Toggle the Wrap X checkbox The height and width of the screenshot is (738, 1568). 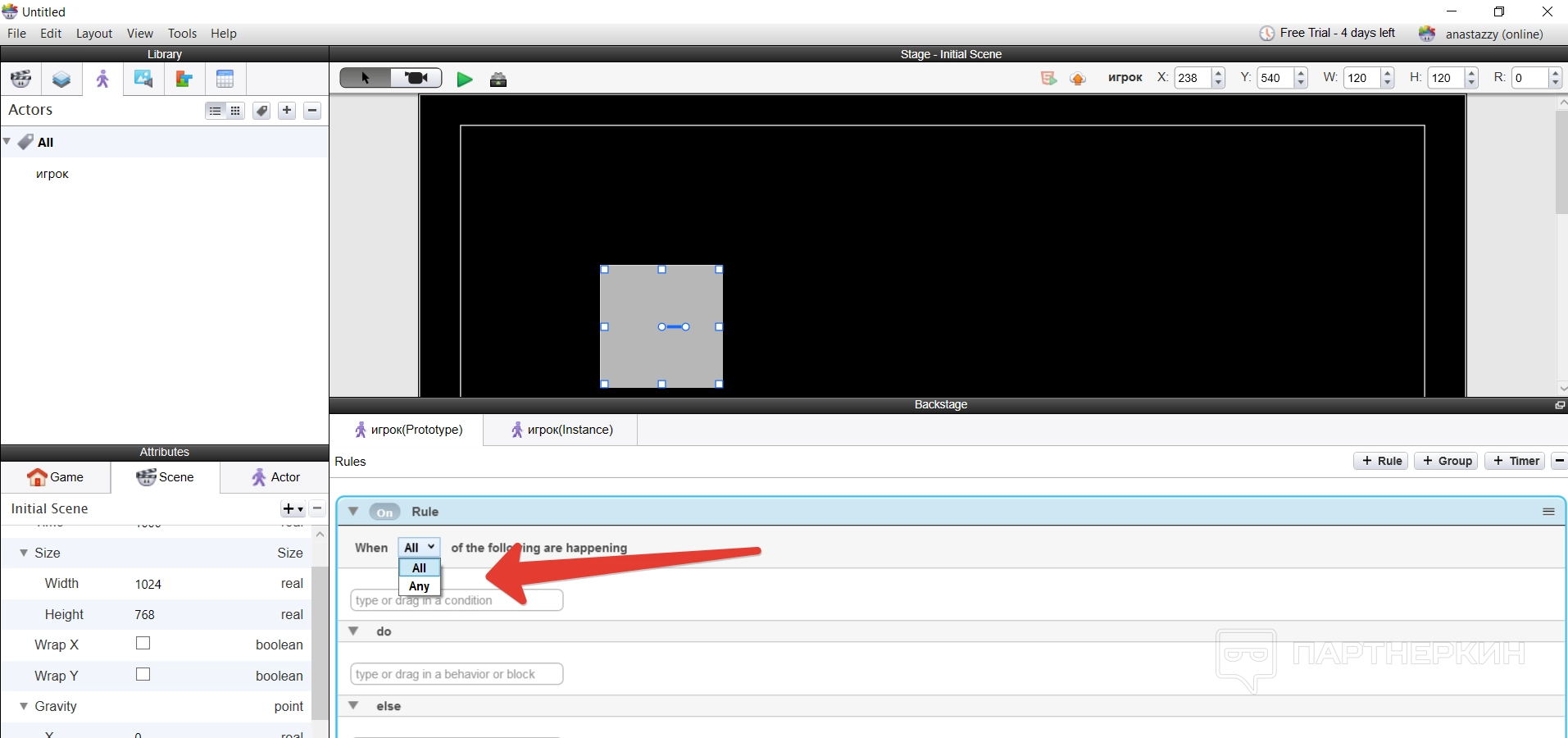tap(143, 644)
